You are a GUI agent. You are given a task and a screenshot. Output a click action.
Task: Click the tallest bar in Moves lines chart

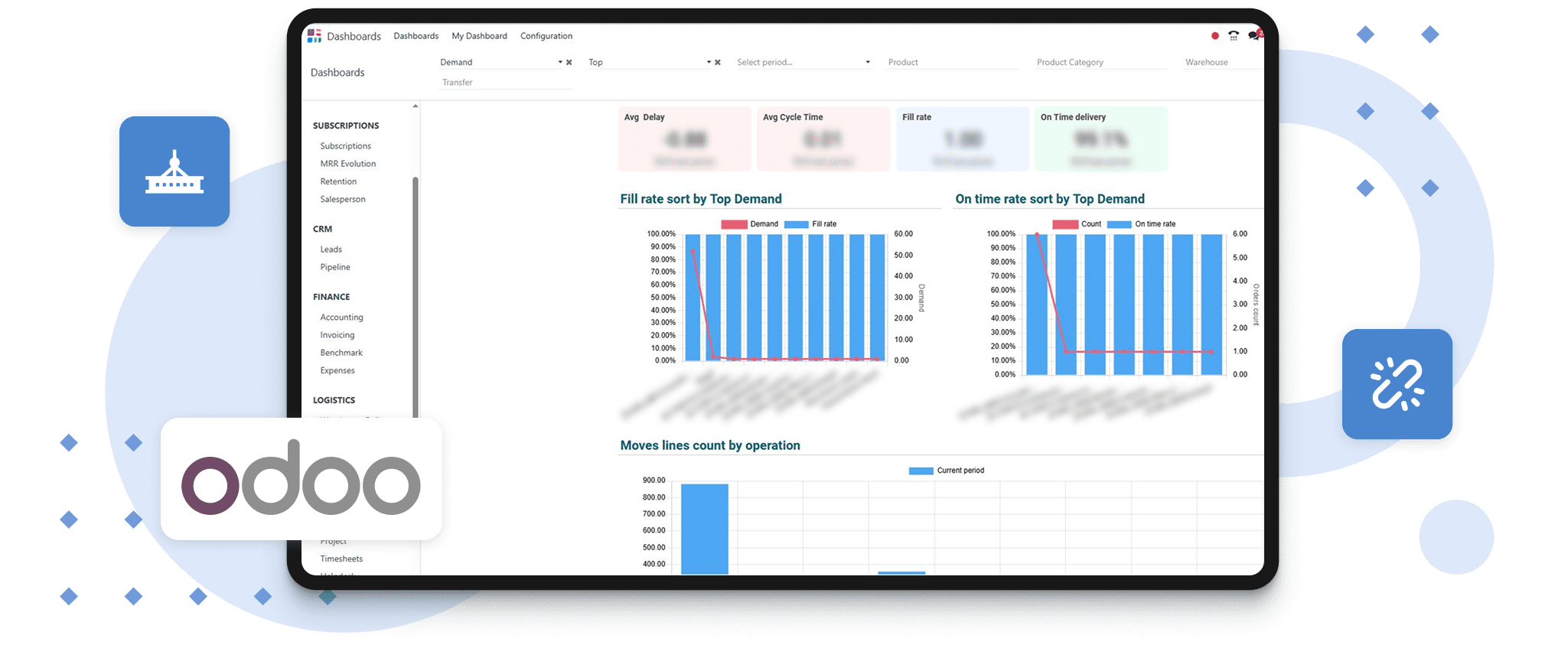705,529
